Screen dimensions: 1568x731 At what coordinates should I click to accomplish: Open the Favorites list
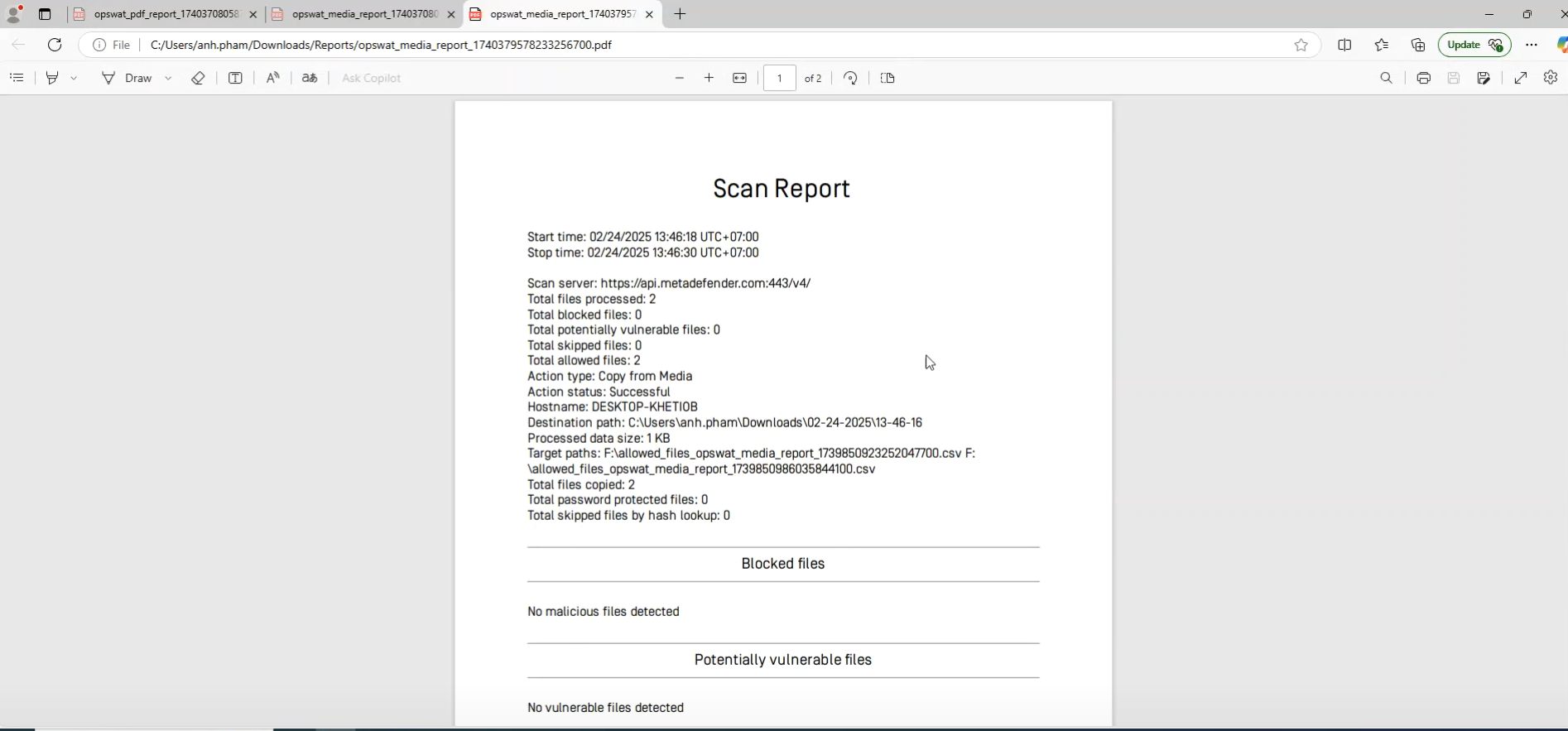[1382, 45]
